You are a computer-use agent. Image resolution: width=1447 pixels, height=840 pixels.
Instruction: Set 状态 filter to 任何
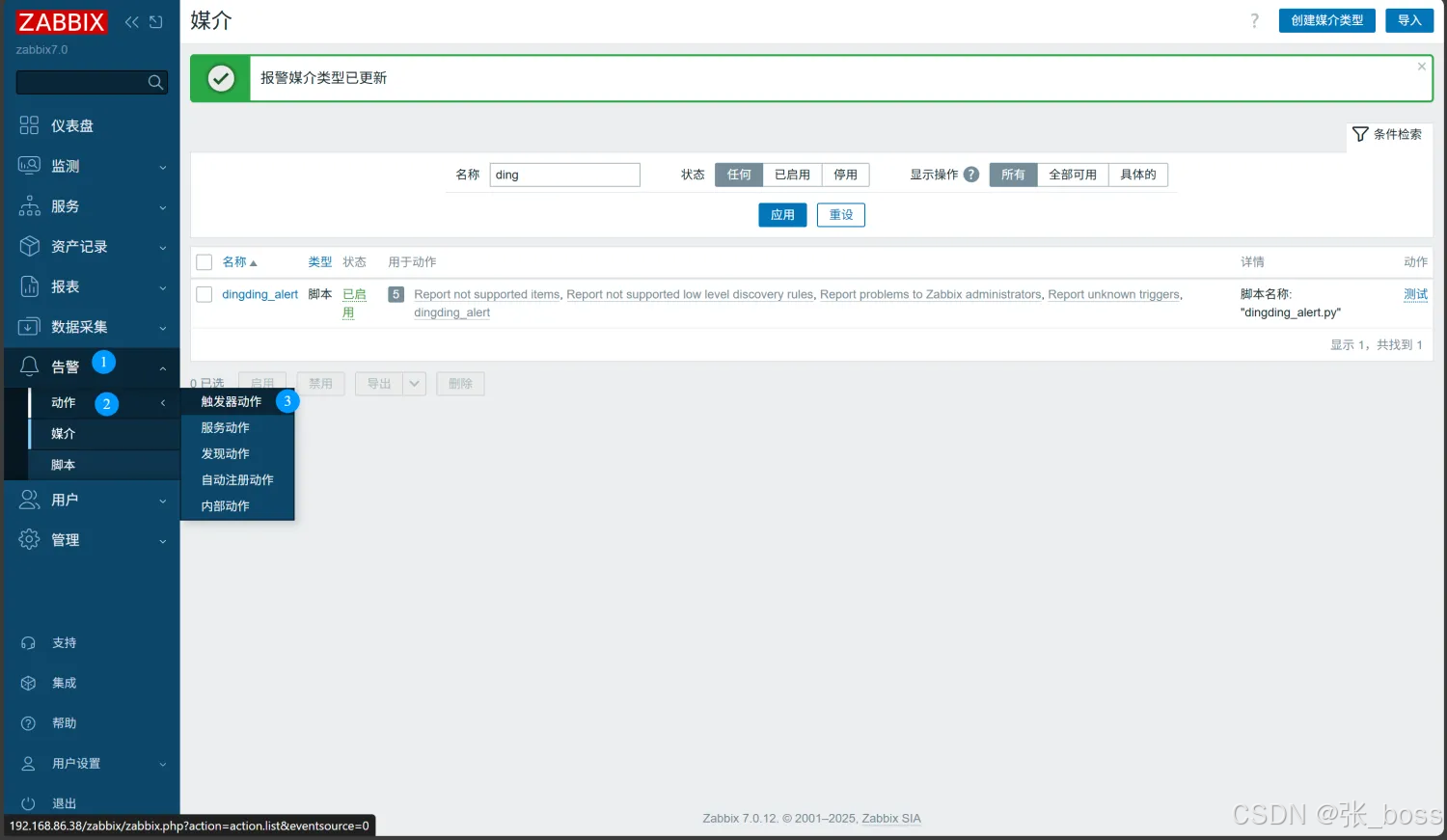tap(739, 175)
